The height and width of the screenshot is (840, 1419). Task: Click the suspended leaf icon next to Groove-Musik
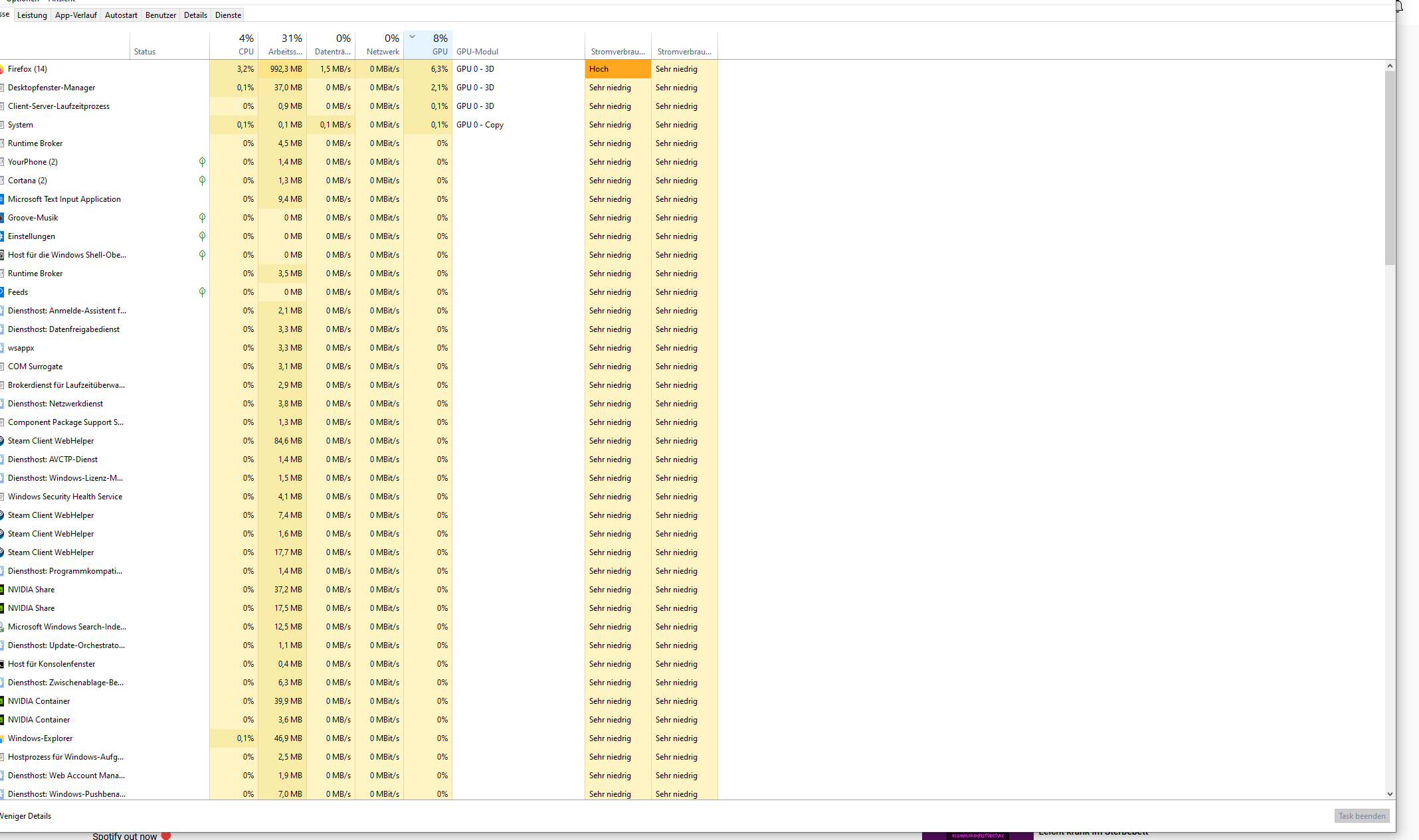pyautogui.click(x=202, y=217)
